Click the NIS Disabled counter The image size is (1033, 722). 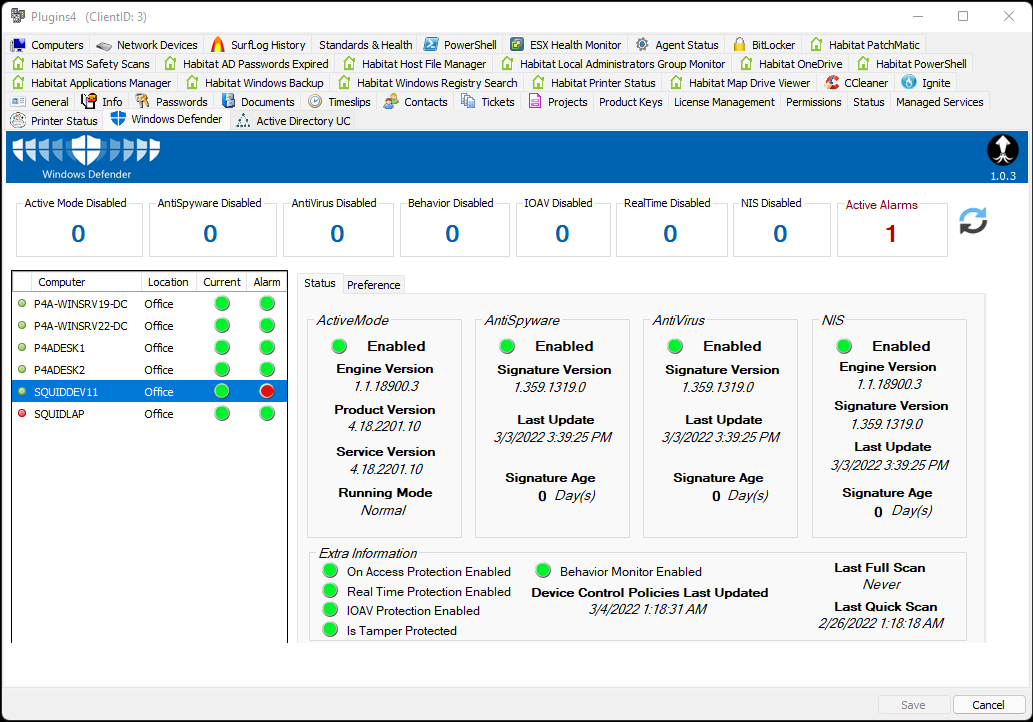tap(780, 234)
